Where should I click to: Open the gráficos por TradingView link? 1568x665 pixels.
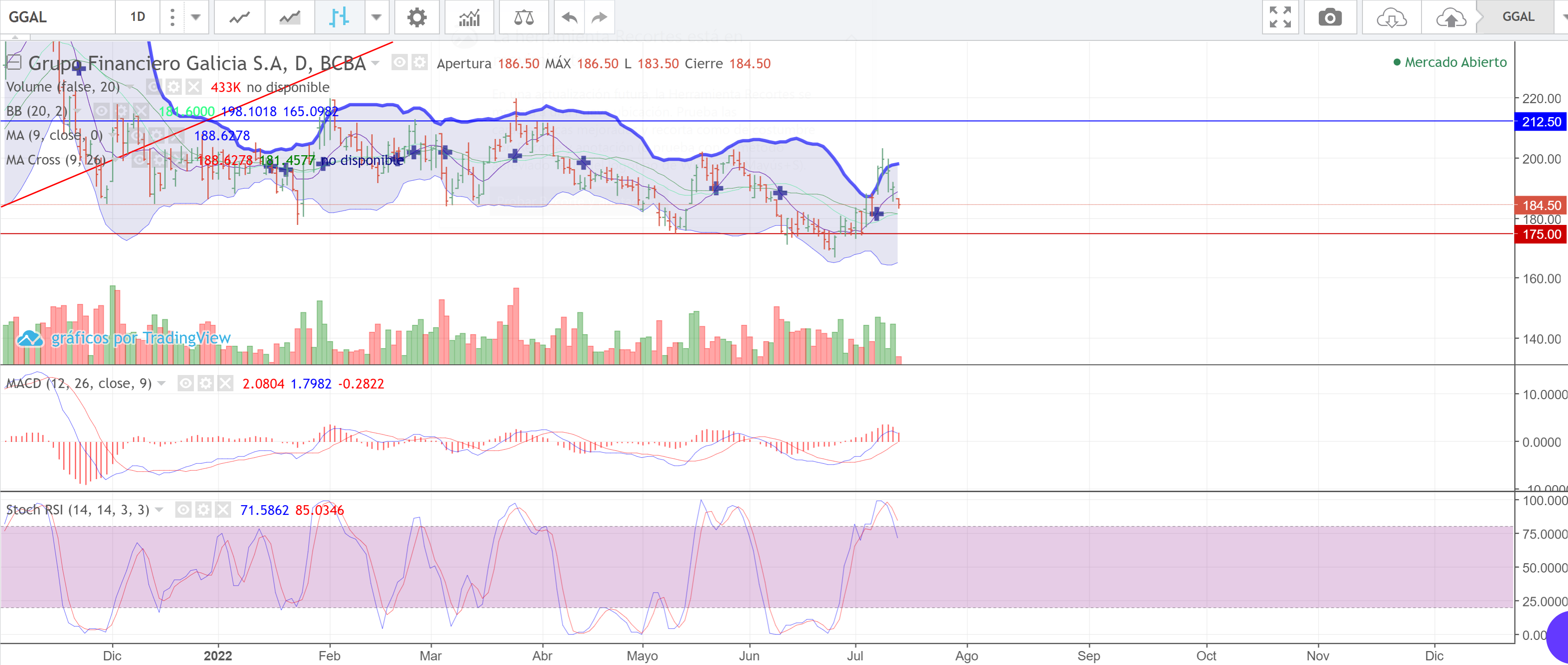(124, 338)
